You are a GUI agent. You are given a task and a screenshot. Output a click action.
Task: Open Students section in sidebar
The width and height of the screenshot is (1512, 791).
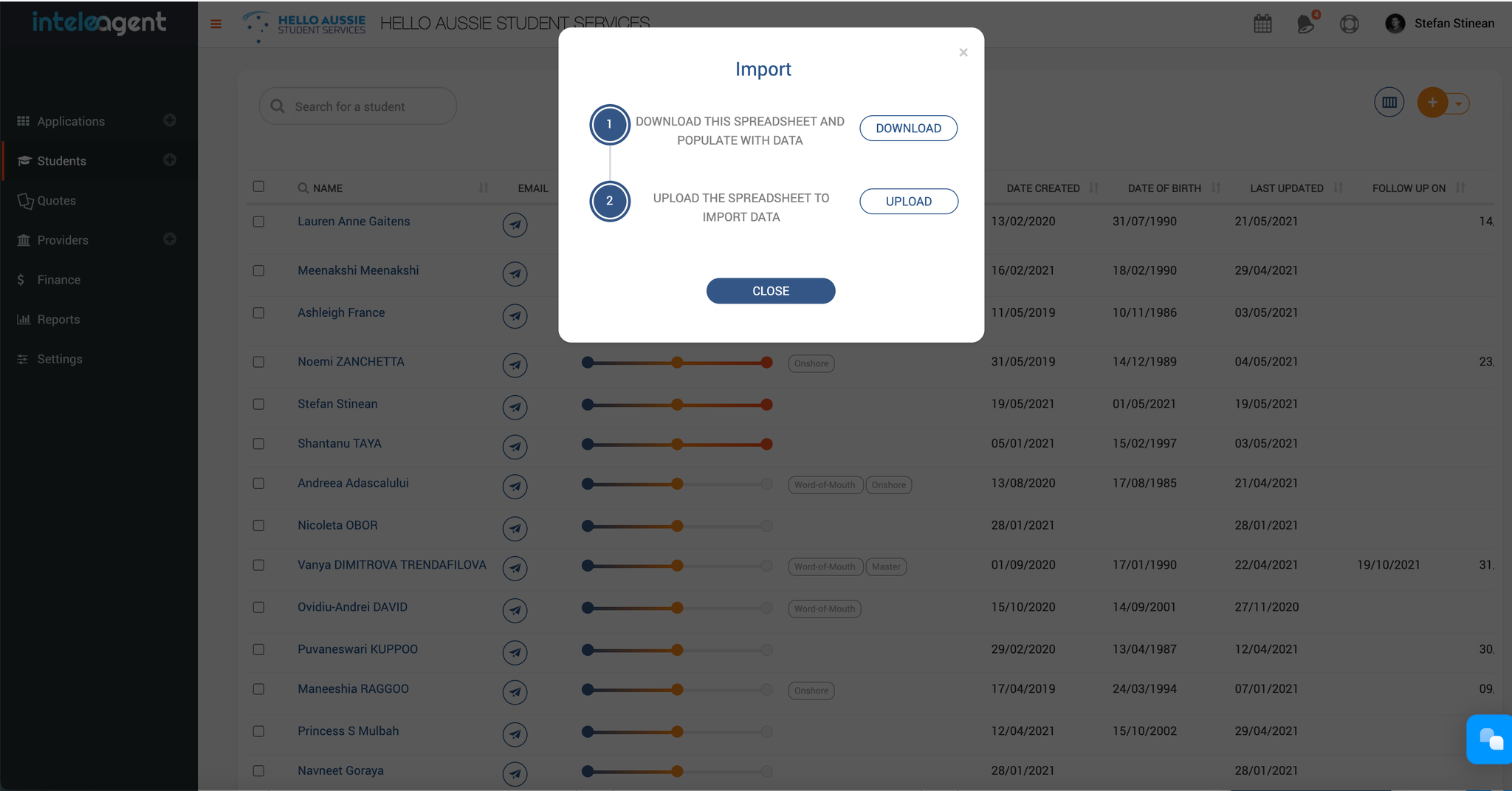point(62,161)
